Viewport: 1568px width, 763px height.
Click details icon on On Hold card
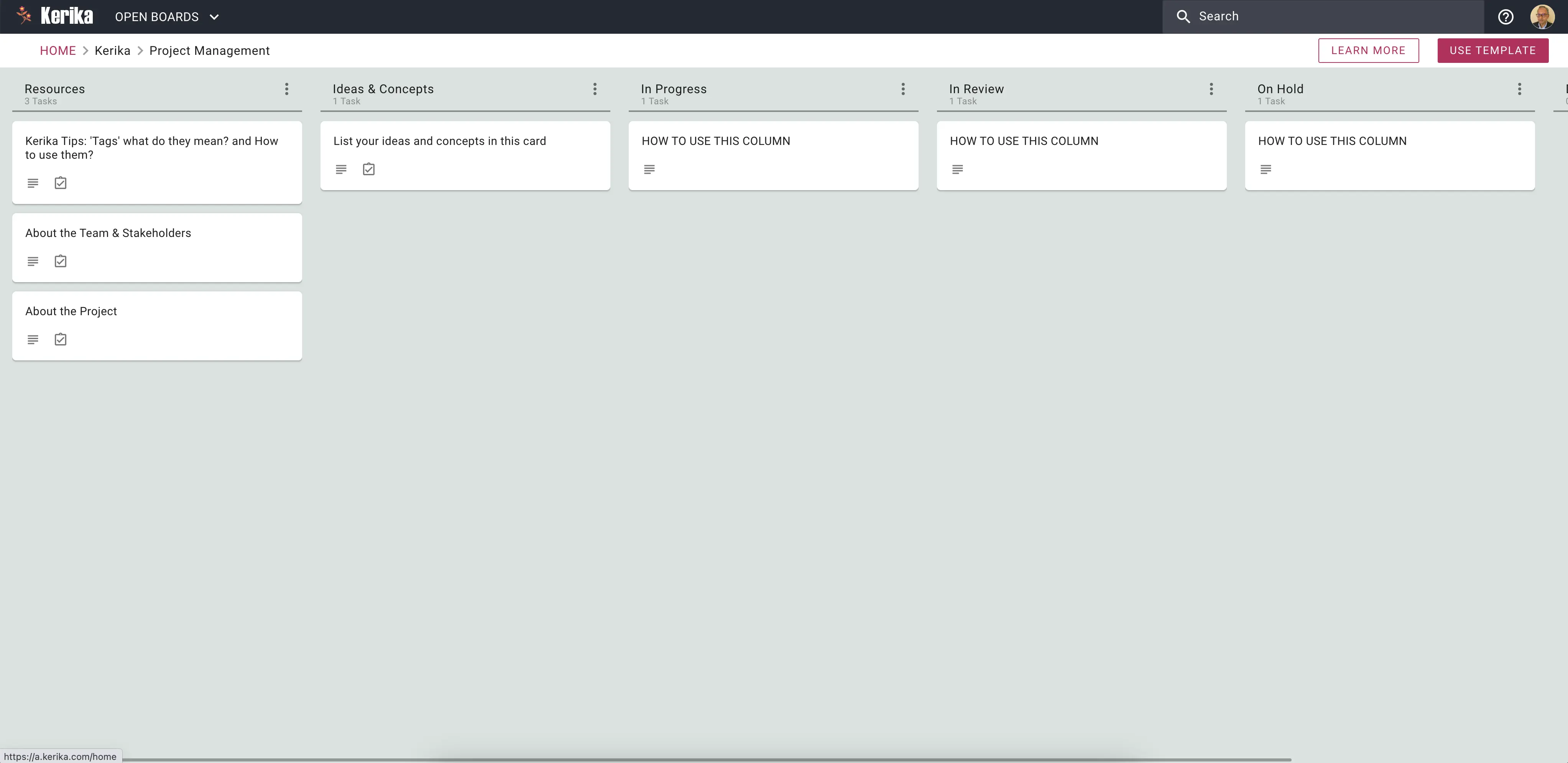click(1266, 169)
